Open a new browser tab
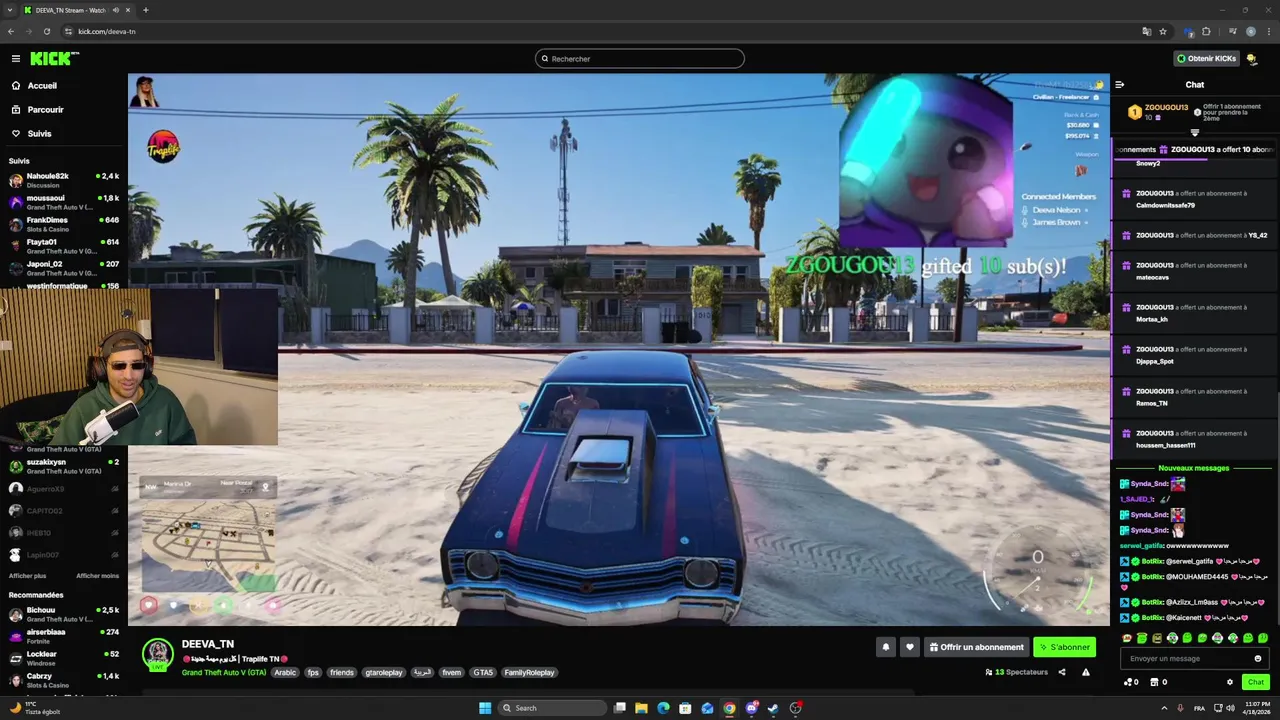The image size is (1280, 720). [145, 10]
